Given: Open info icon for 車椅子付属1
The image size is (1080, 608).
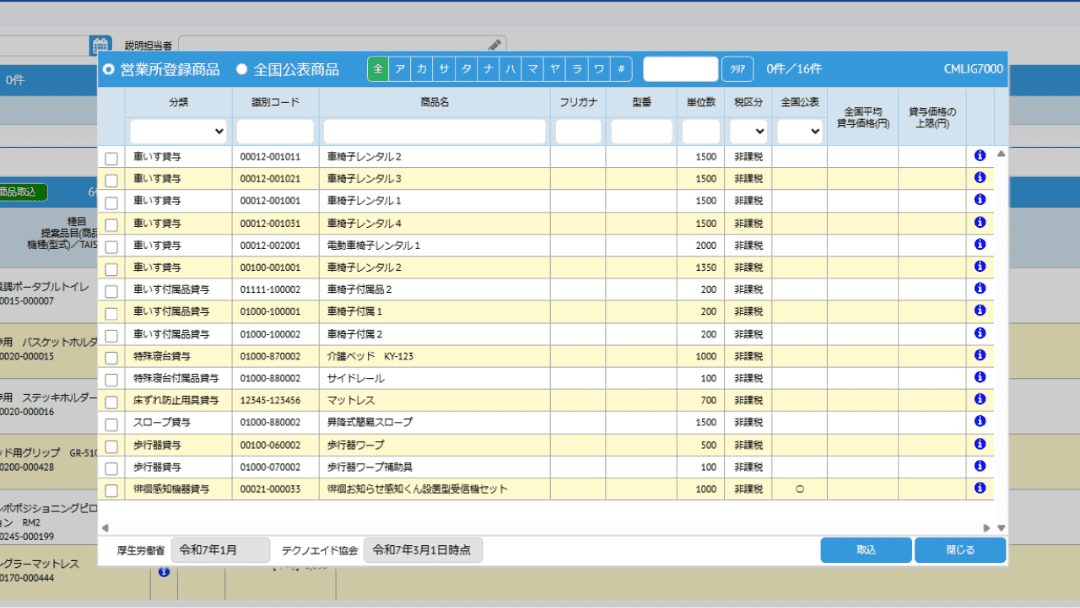Looking at the screenshot, I should point(979,311).
